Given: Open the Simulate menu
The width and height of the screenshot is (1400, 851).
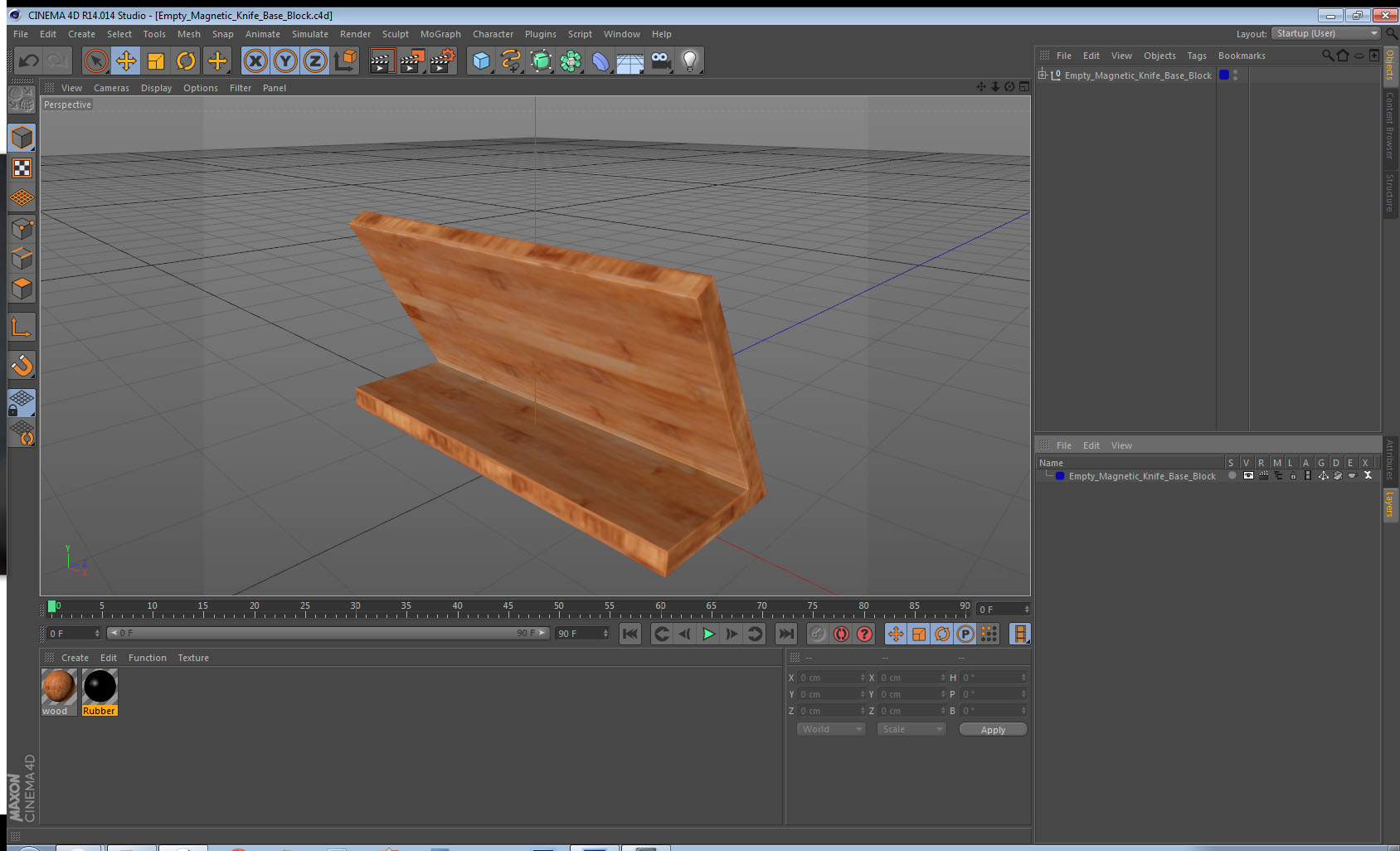Looking at the screenshot, I should click(309, 34).
